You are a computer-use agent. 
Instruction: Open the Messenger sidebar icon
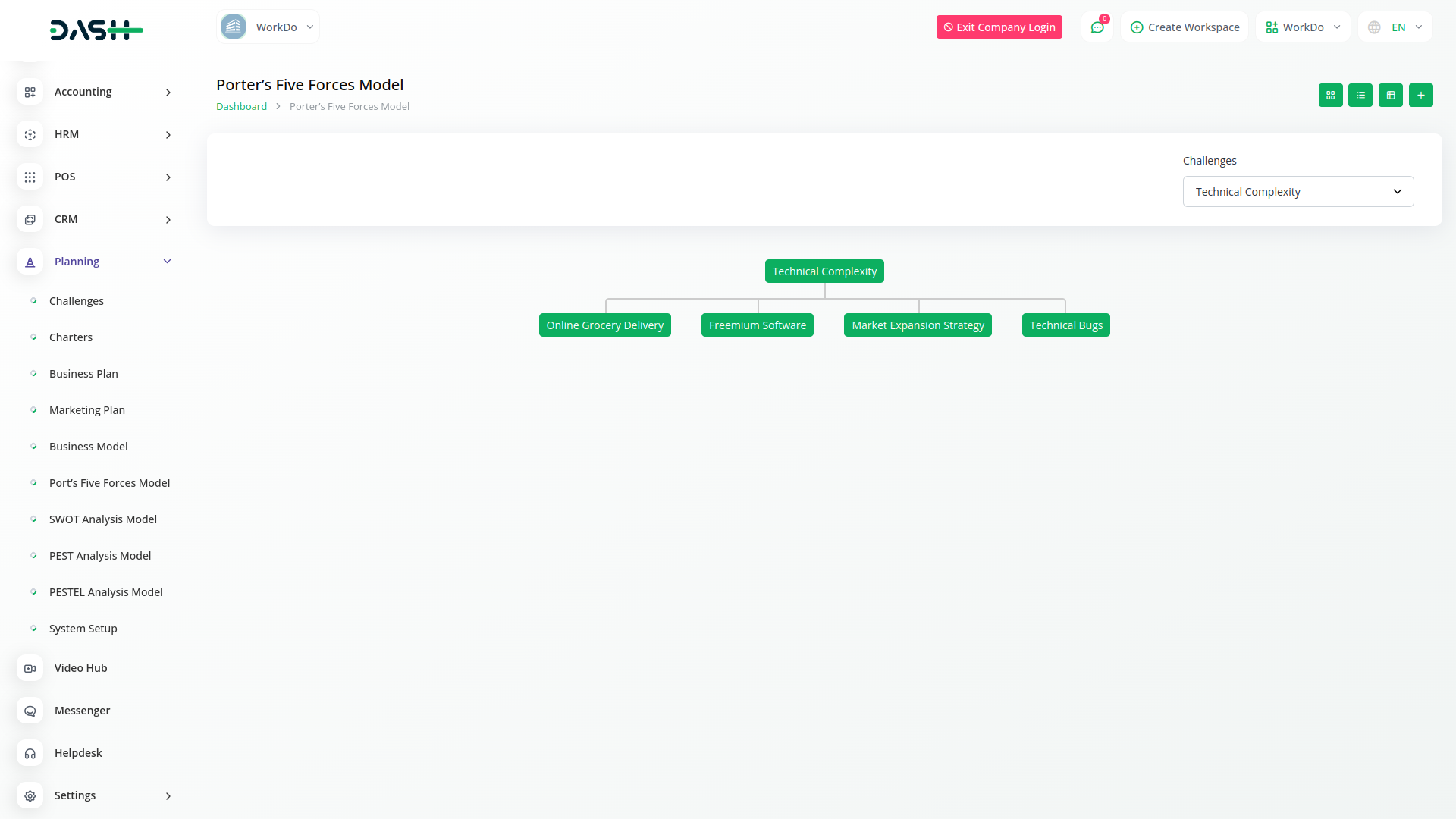click(30, 711)
